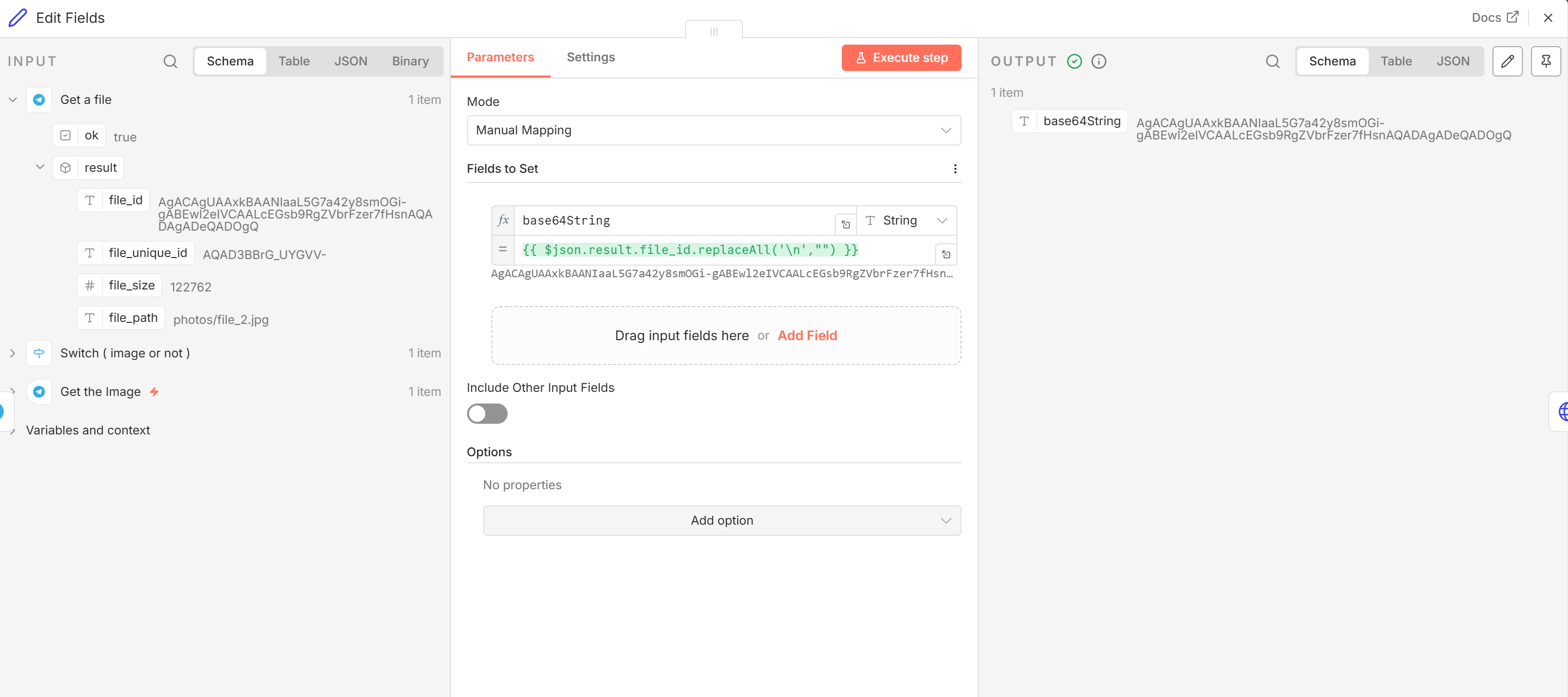Click the Telegram icon for Get a file
Image resolution: width=1568 pixels, height=697 pixels.
(x=39, y=100)
